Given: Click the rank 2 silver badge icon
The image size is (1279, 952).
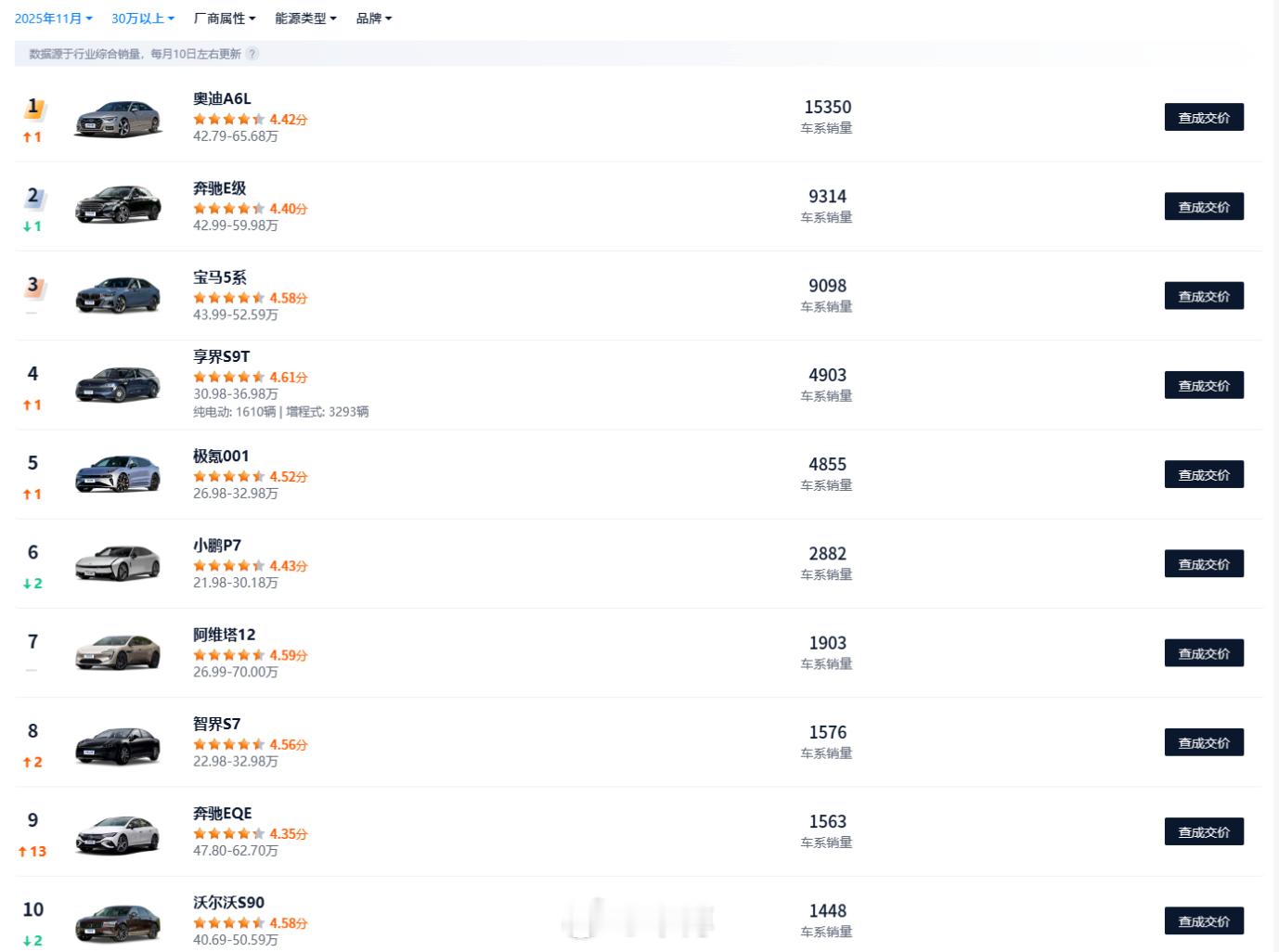Looking at the screenshot, I should coord(33,197).
